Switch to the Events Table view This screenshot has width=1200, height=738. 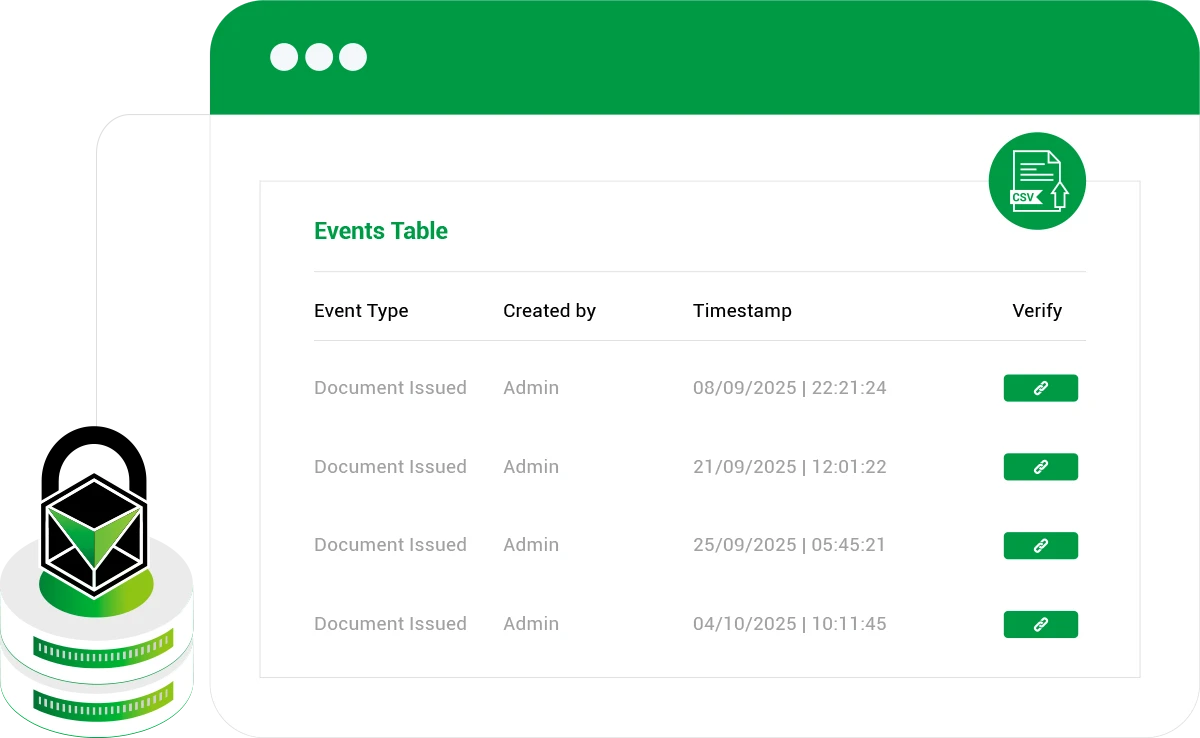380,231
